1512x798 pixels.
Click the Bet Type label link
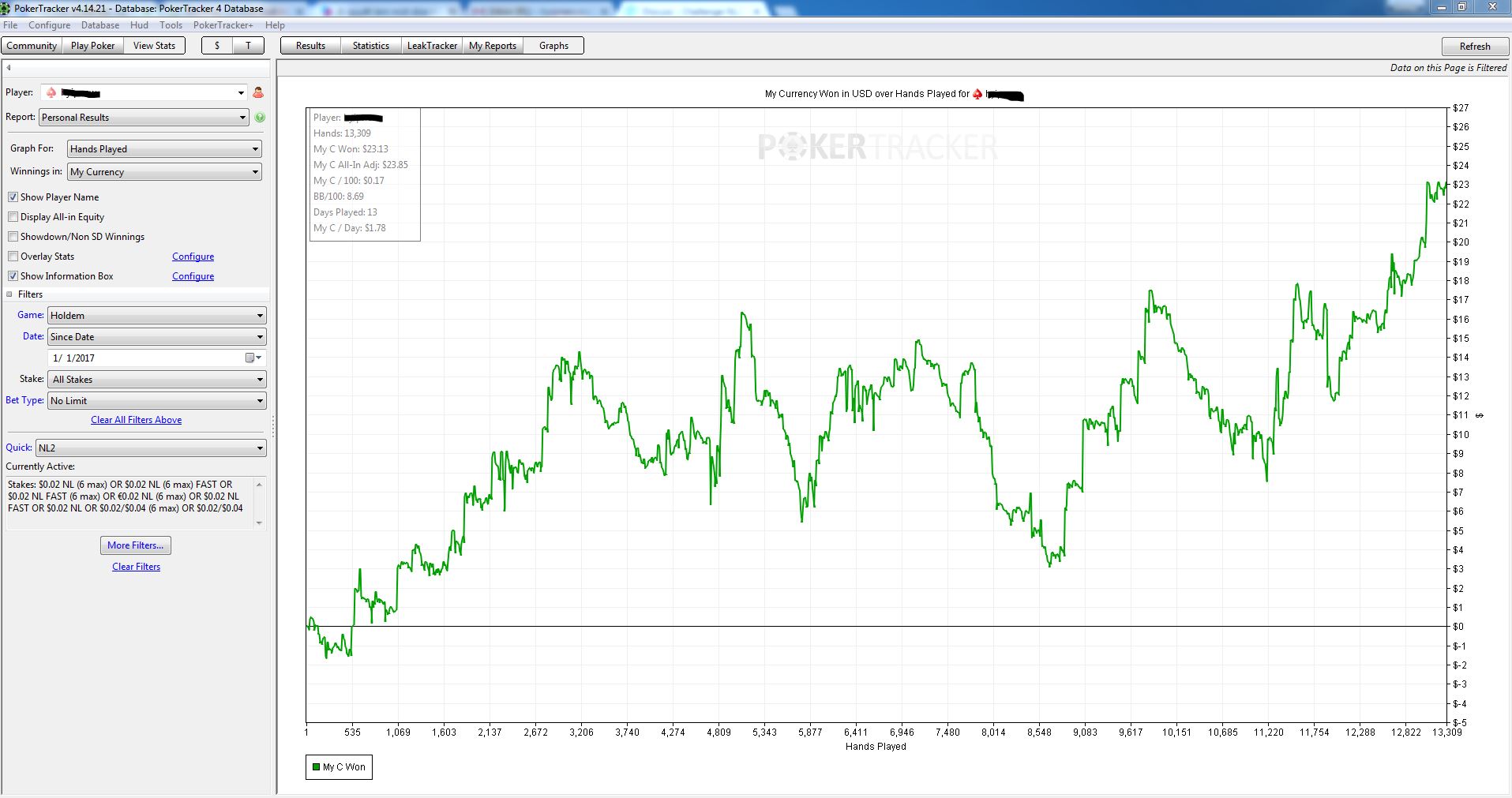(24, 400)
